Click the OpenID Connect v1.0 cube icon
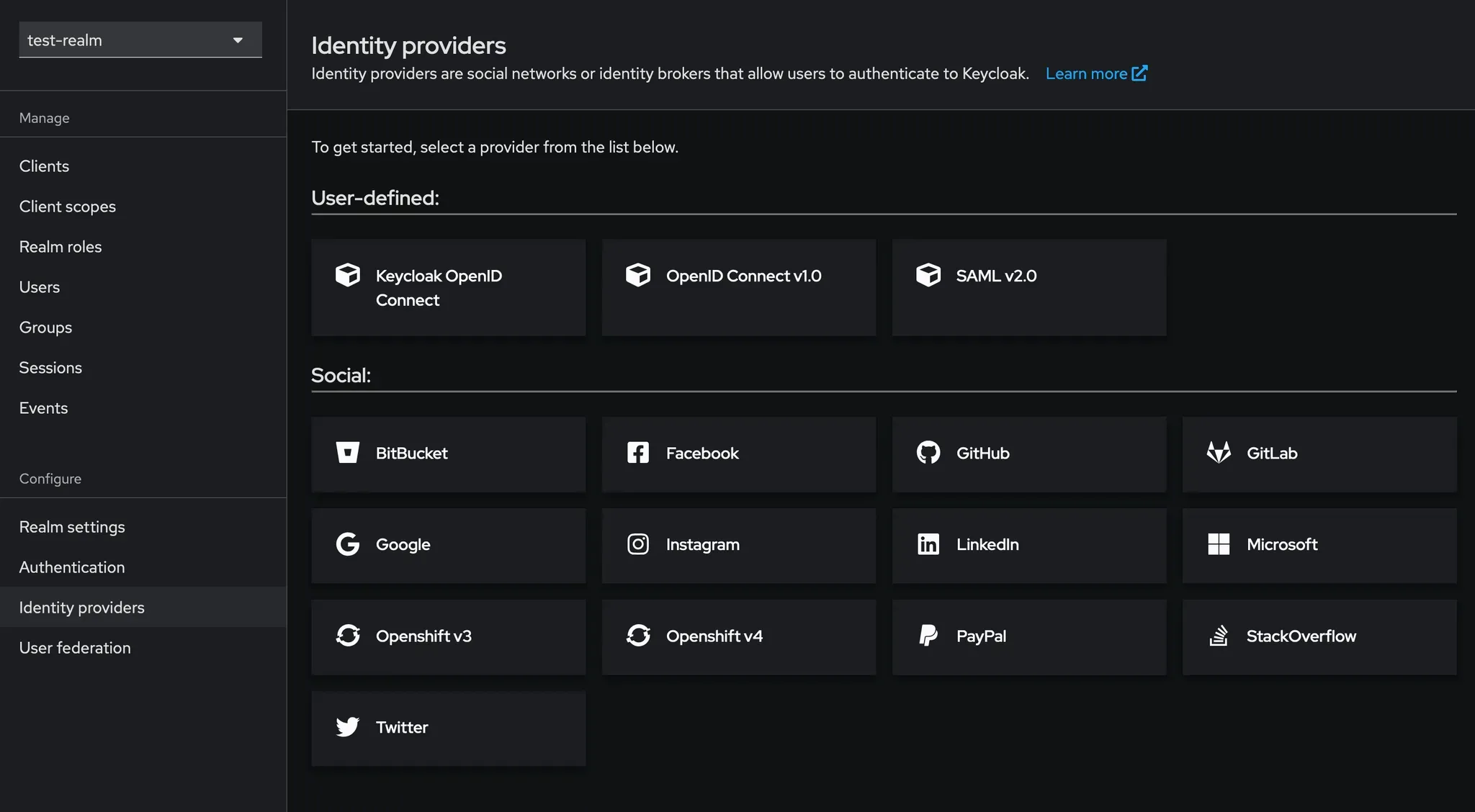The image size is (1475, 812). point(638,275)
